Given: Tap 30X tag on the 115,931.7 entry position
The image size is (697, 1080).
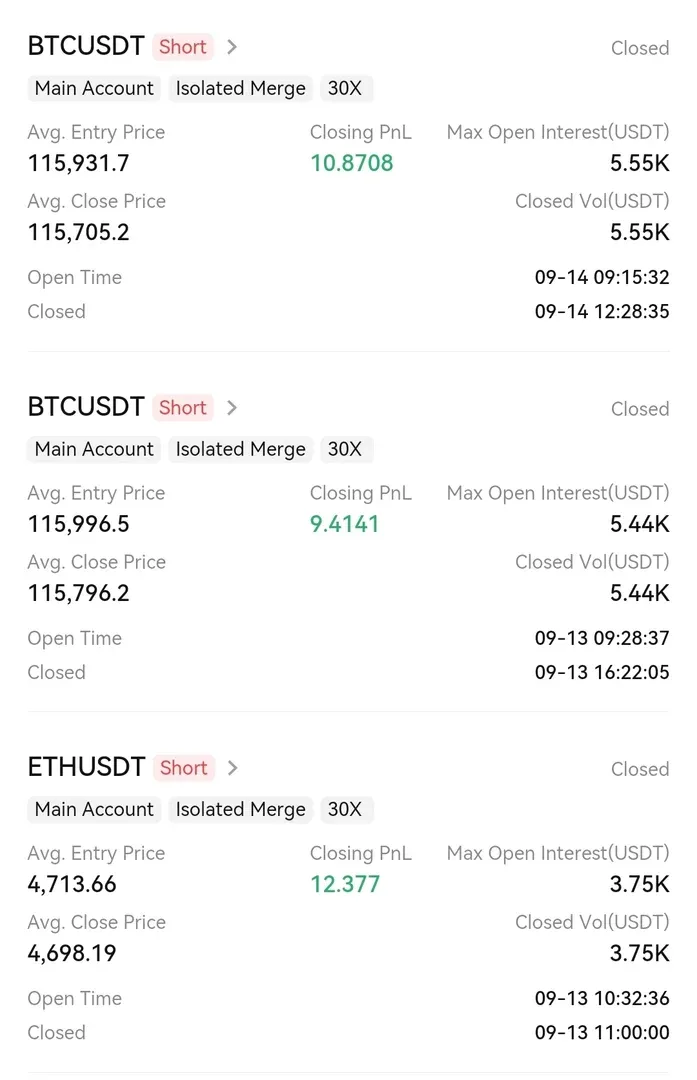Looking at the screenshot, I should [345, 88].
